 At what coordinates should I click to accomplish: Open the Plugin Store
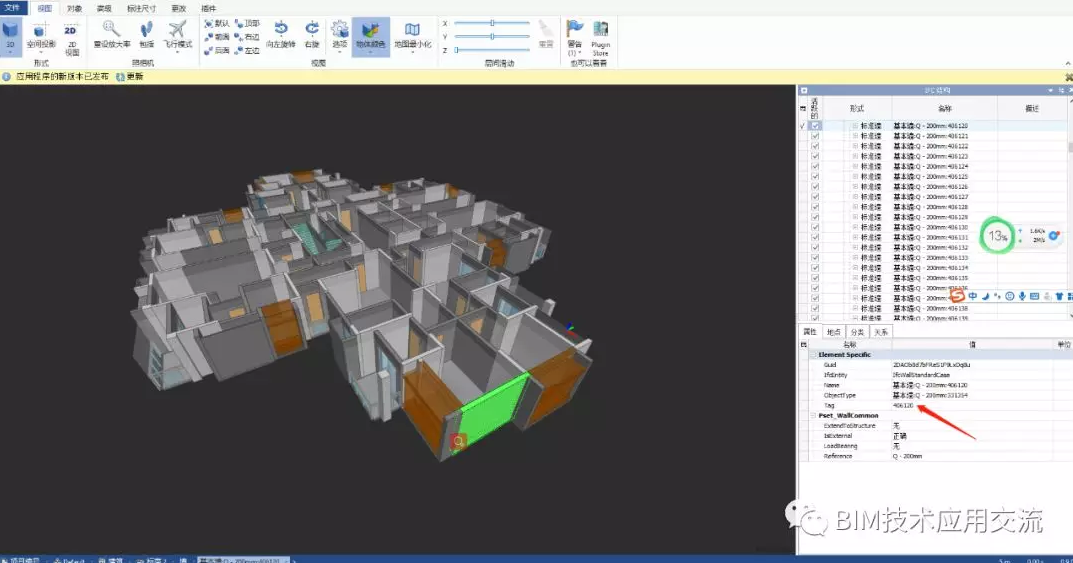(600, 38)
